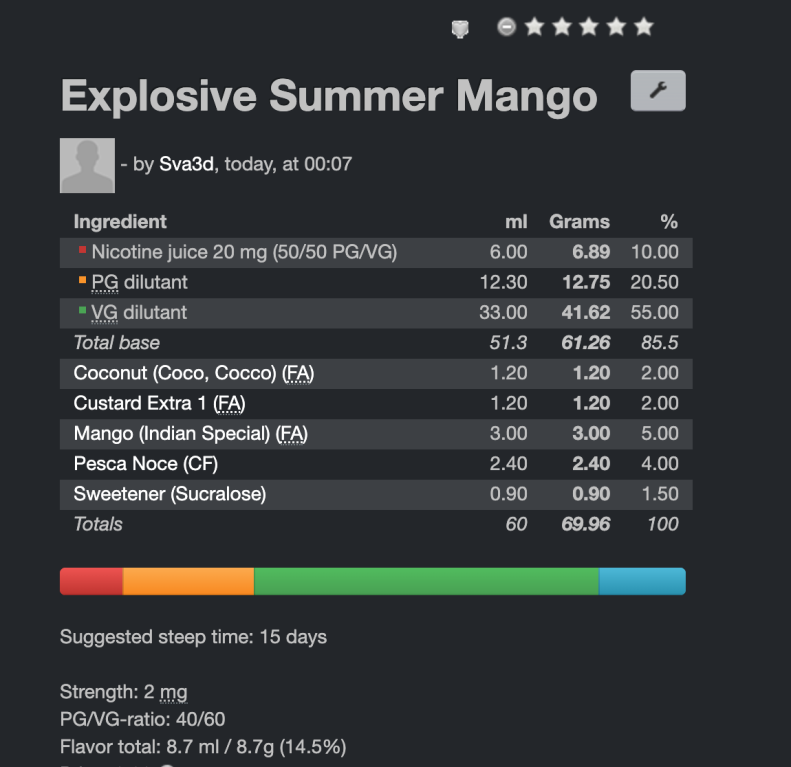Open Sweetener (Sucralose) flavor link
The image size is (791, 767).
[170, 494]
